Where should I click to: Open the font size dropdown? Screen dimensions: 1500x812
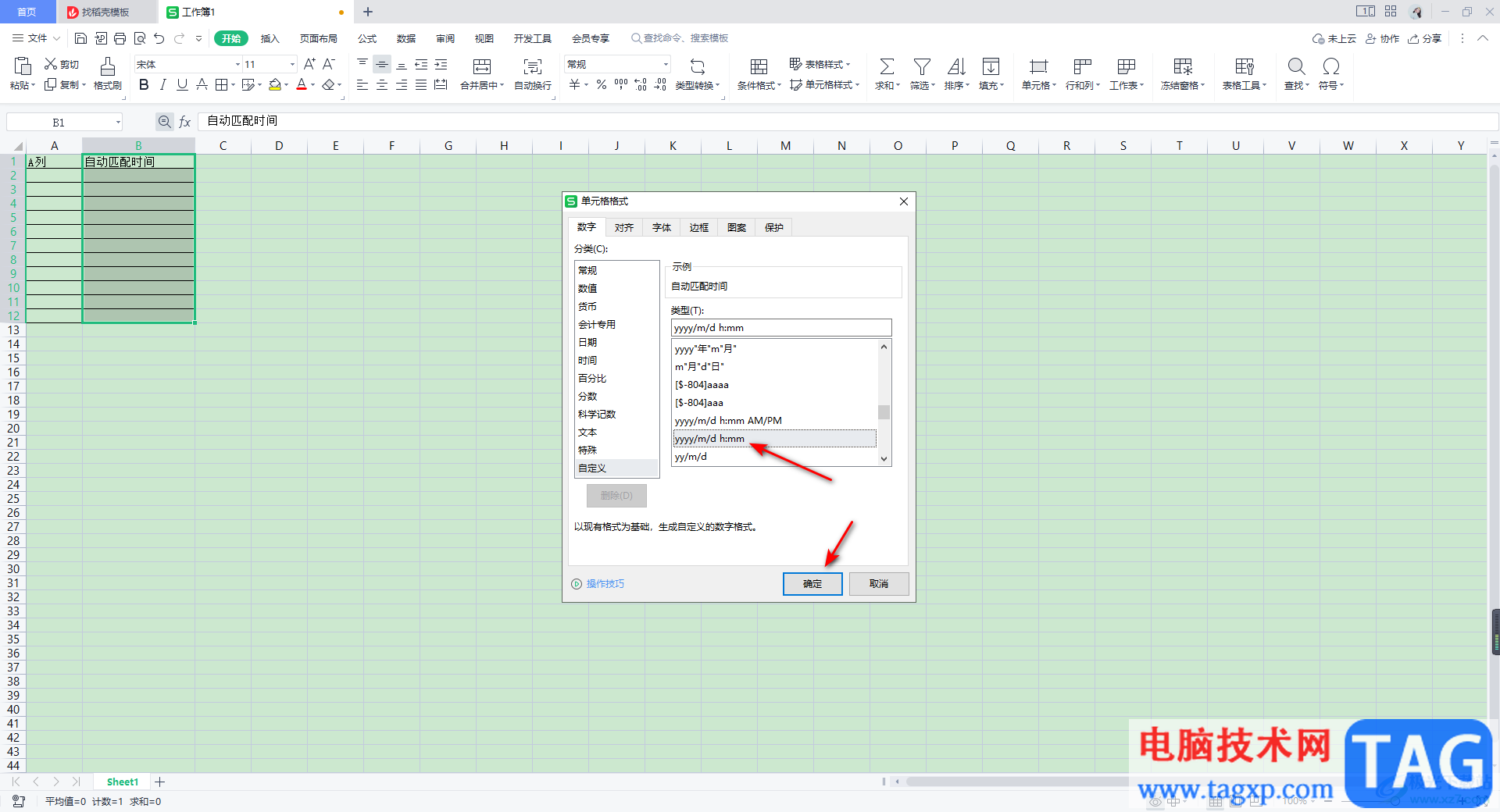coord(292,64)
